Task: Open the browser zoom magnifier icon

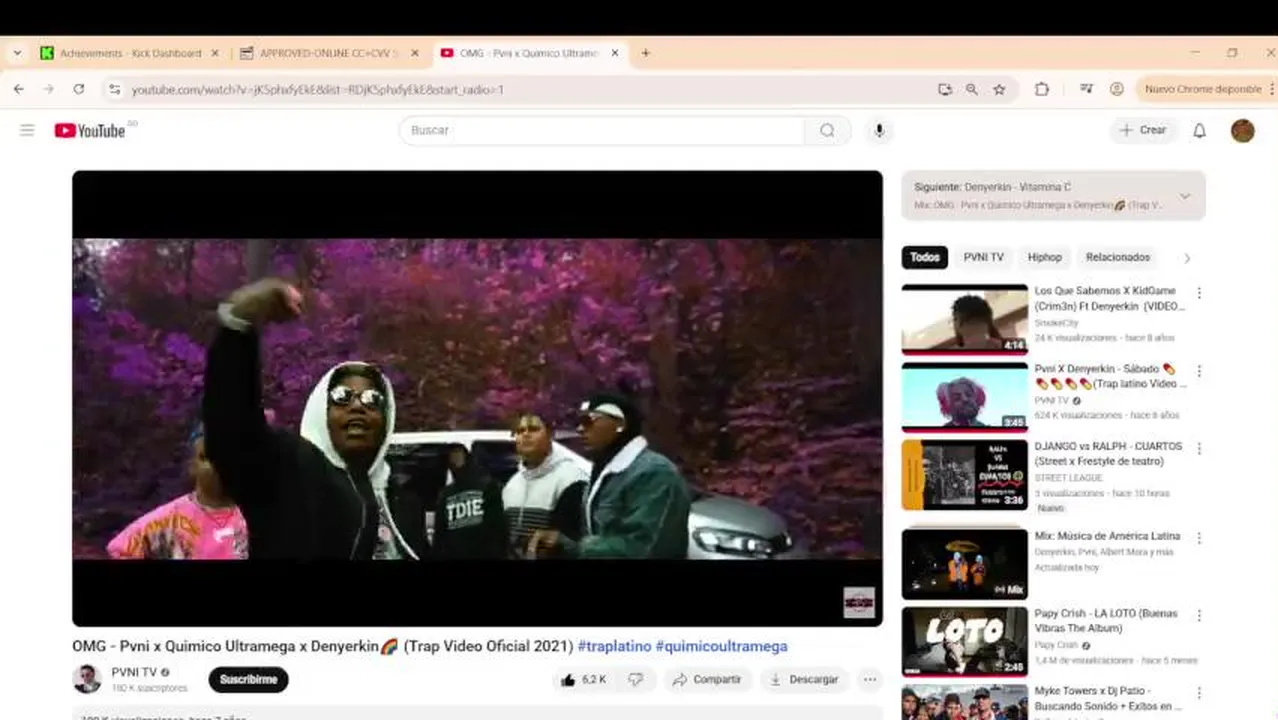Action: 972,89
